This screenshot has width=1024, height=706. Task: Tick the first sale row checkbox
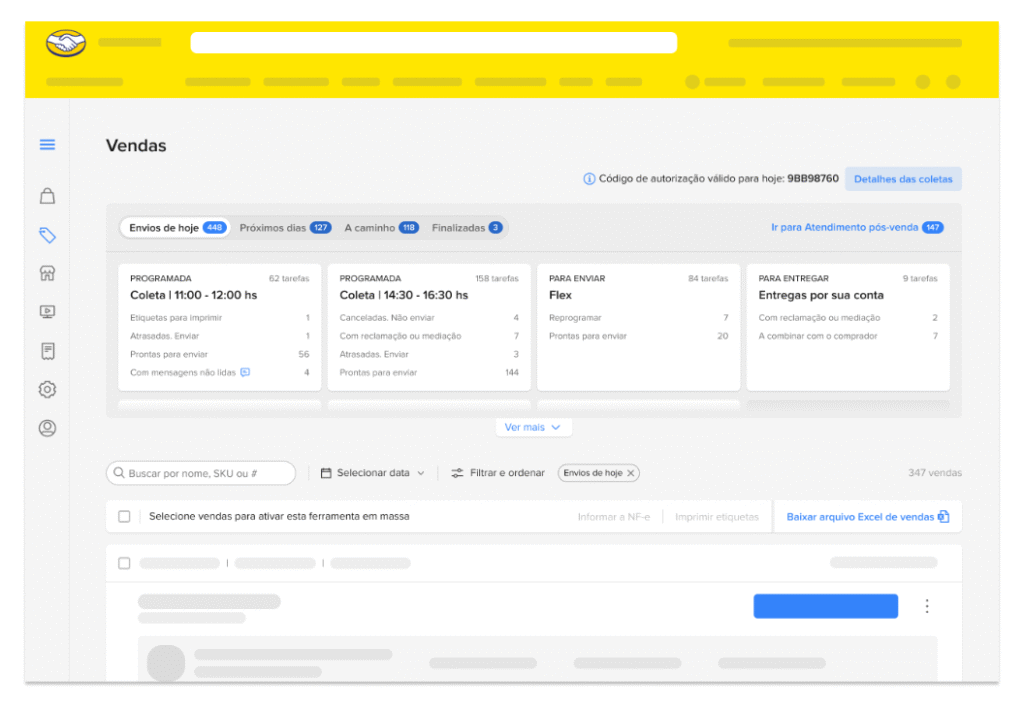click(124, 563)
